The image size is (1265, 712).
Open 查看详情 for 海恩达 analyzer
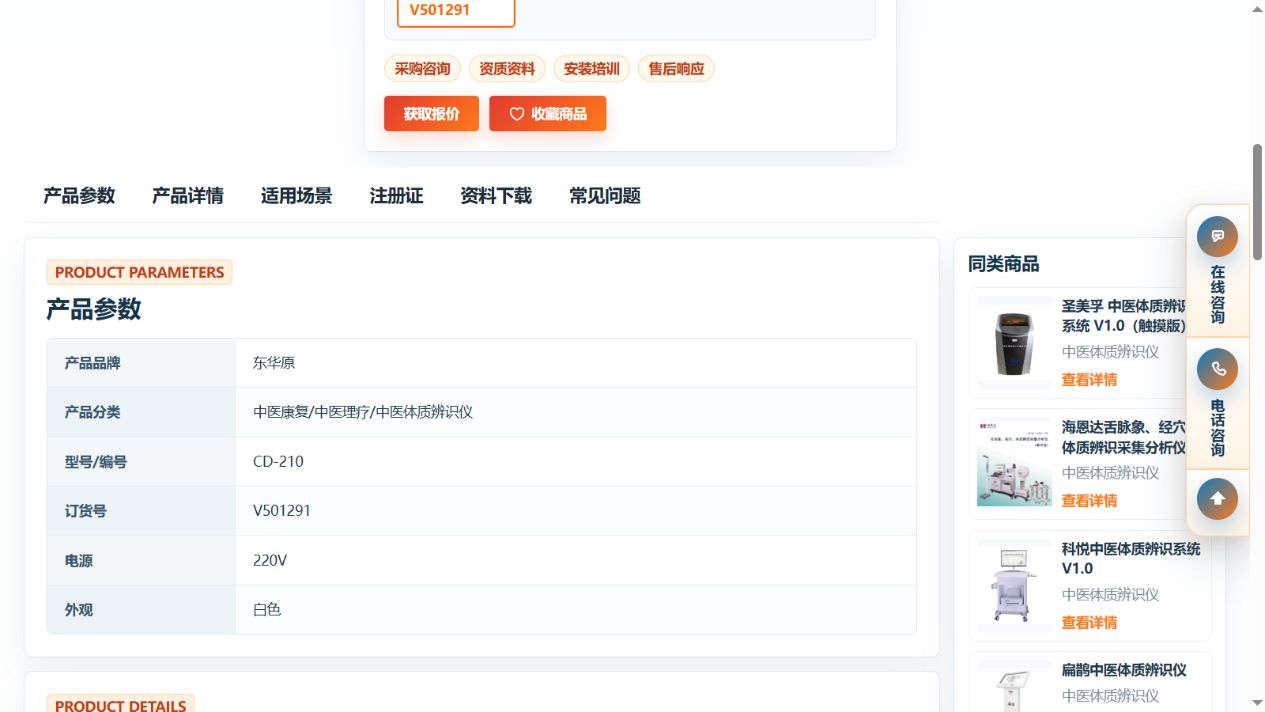tap(1089, 501)
